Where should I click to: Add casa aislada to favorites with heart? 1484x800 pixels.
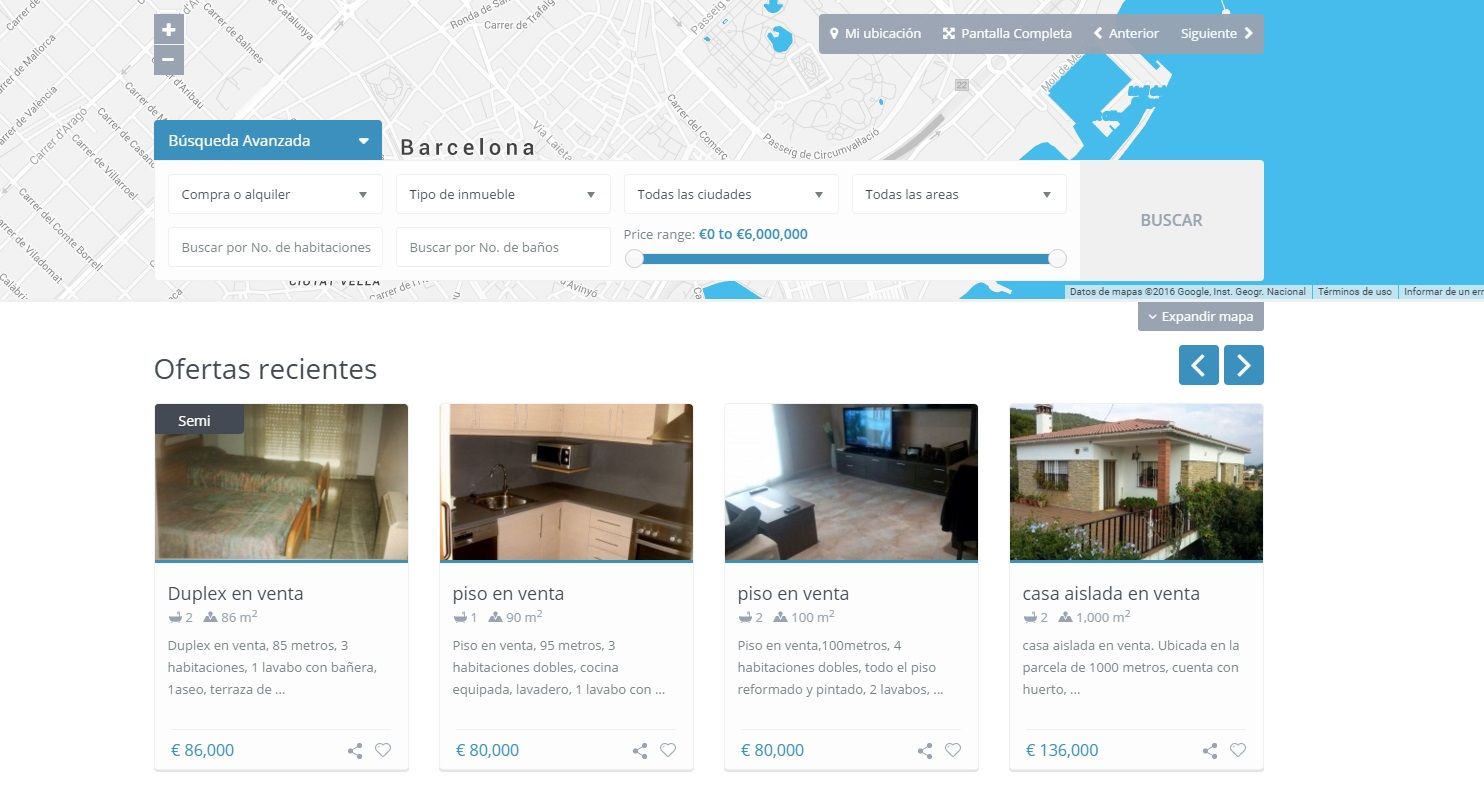tap(1238, 750)
